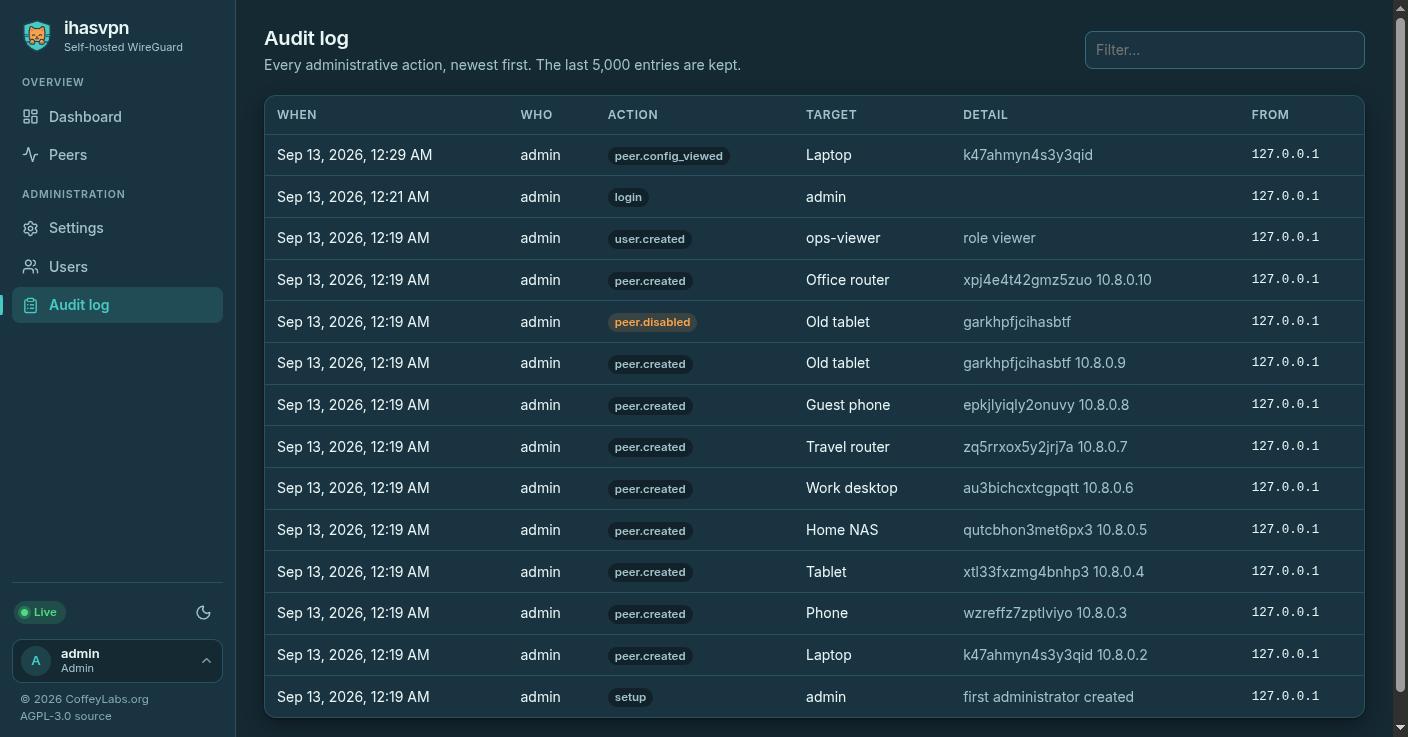Click the TARGET column header
The height and width of the screenshot is (737, 1408).
tap(831, 115)
